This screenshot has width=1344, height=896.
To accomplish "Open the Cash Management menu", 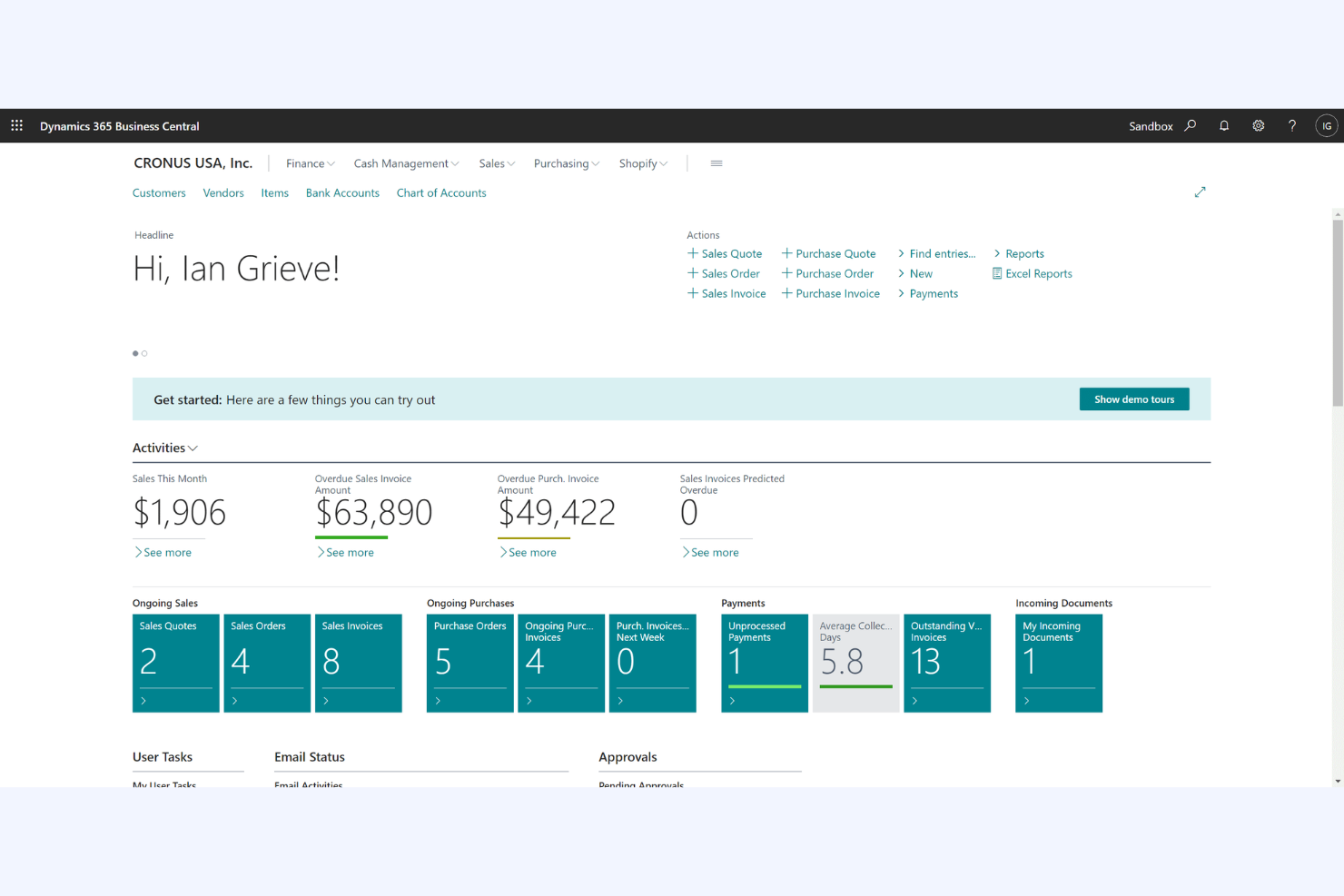I will [x=405, y=163].
